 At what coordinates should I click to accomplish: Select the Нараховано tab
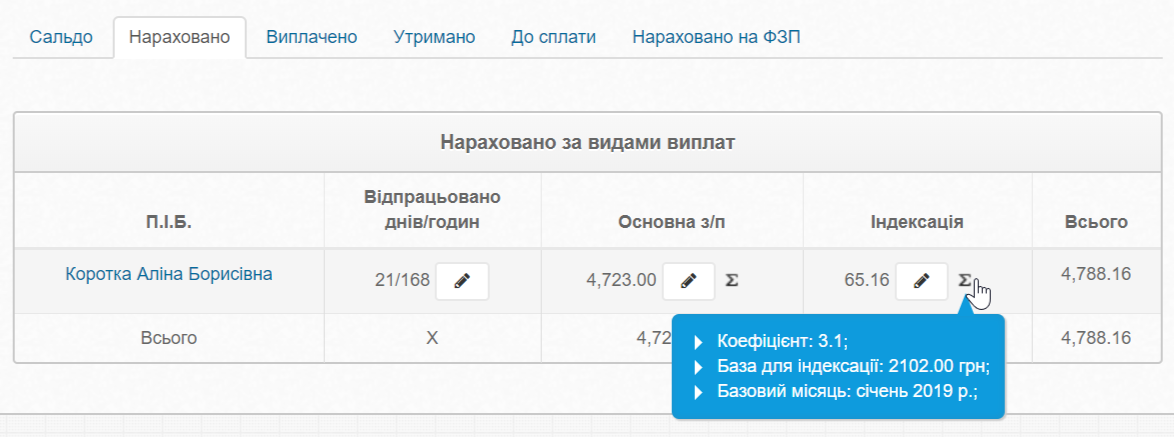tap(179, 38)
